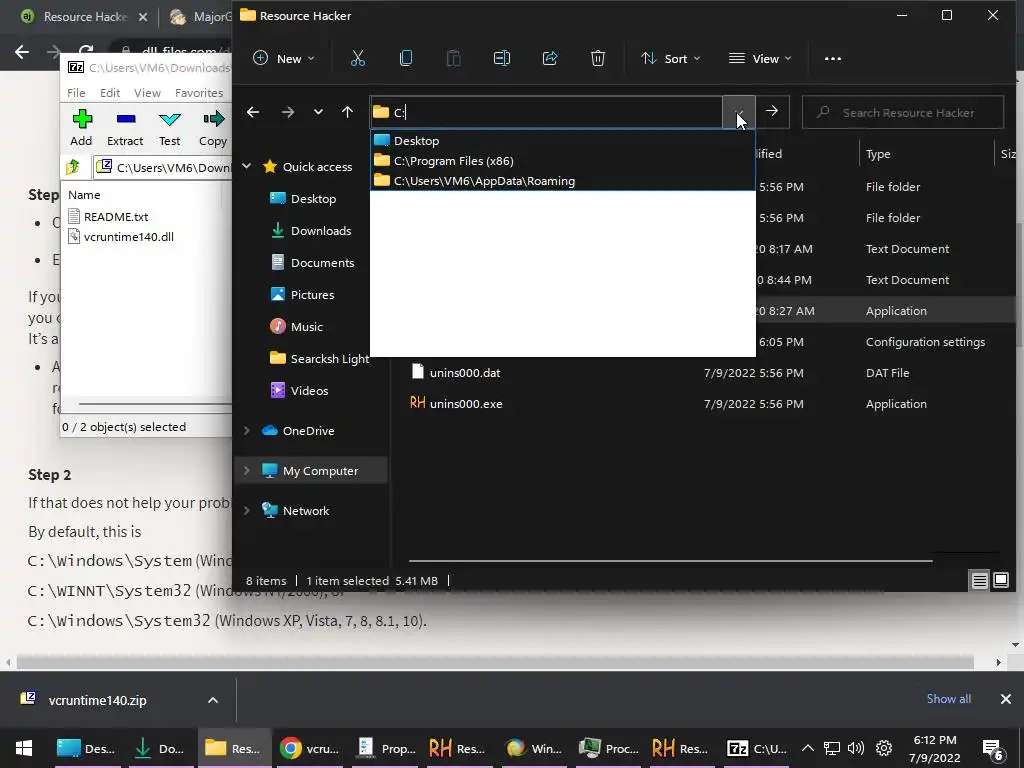Go up one folder level with up arrow
Screen dimensions: 1024x768
pyautogui.click(x=347, y=112)
